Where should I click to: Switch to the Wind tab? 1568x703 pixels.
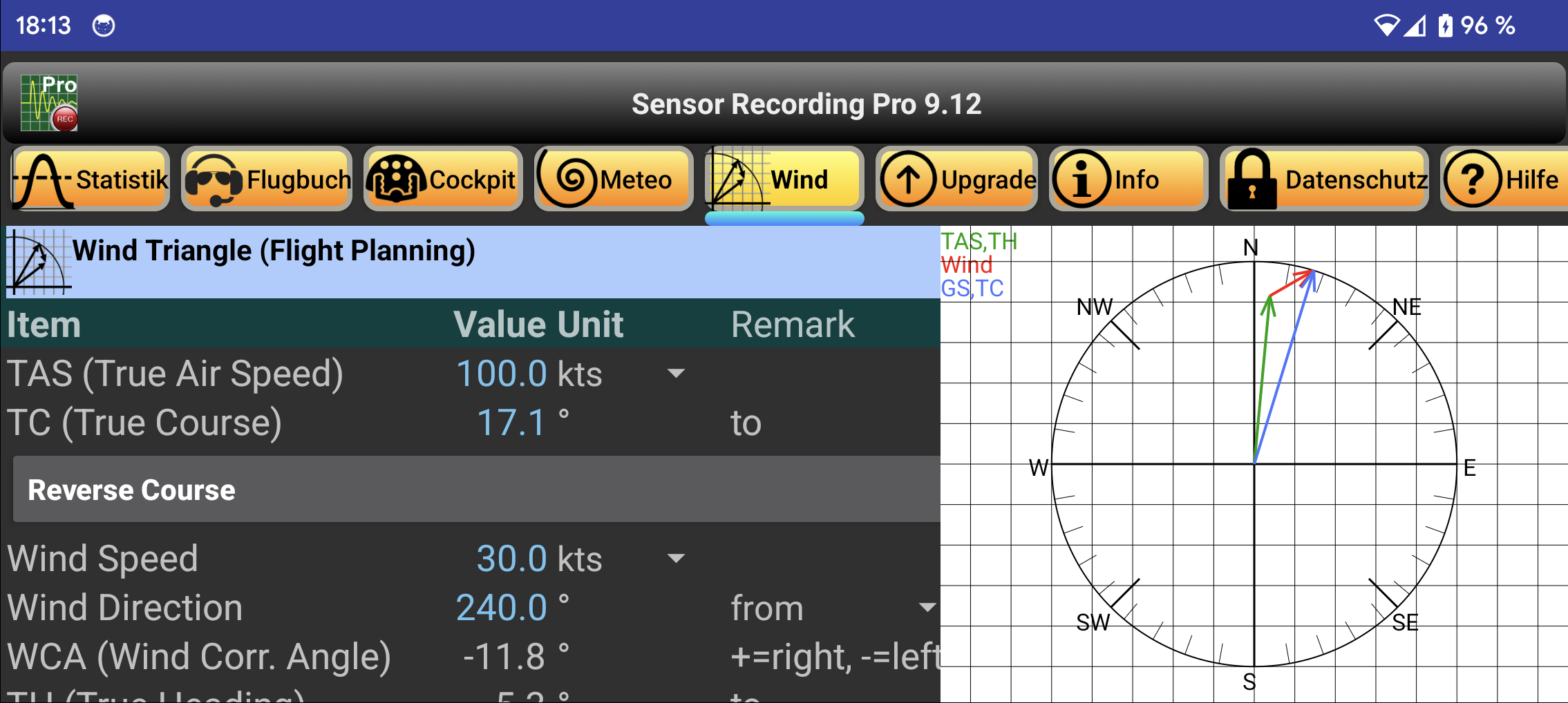(x=784, y=180)
